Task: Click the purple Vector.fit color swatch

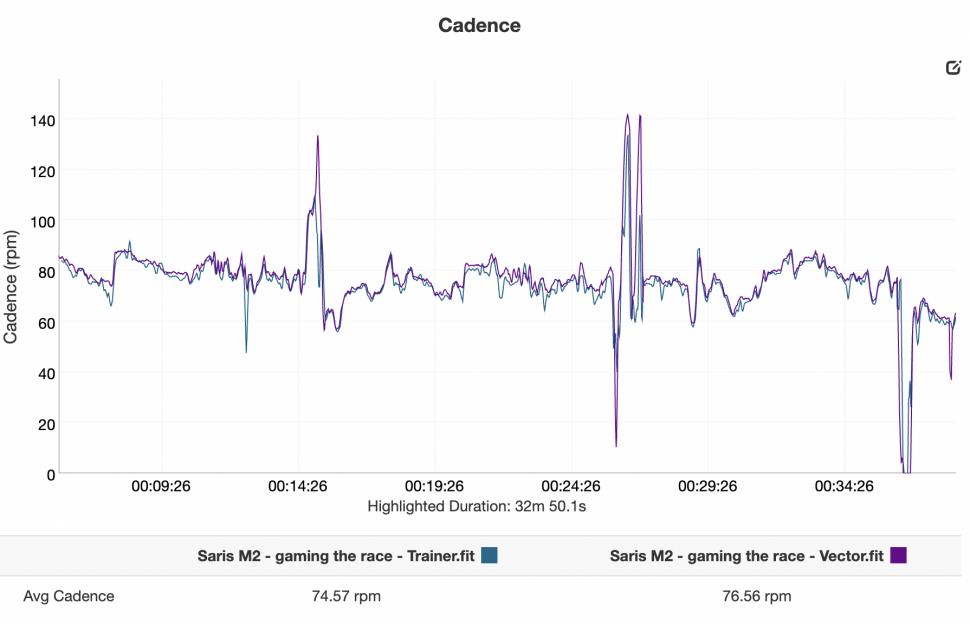Action: click(898, 555)
